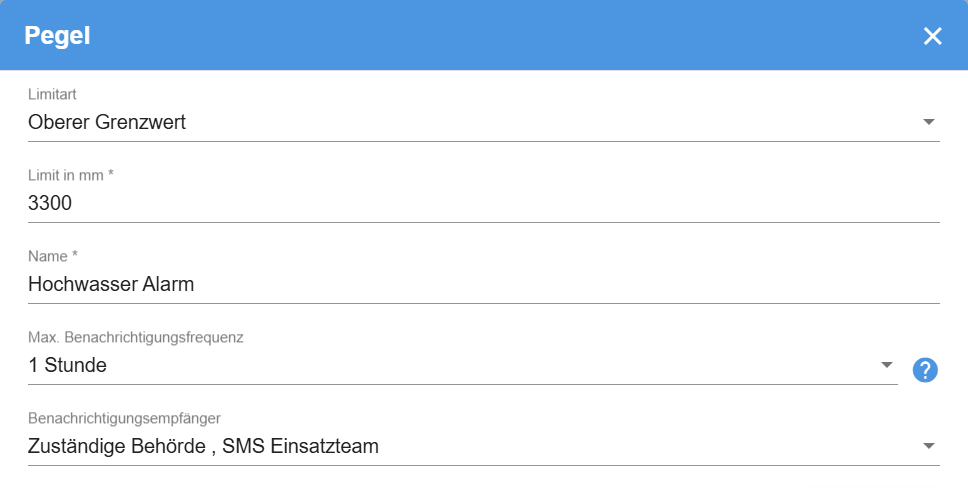This screenshot has width=968, height=488.
Task: Close the Pegel dialog
Action: [932, 36]
